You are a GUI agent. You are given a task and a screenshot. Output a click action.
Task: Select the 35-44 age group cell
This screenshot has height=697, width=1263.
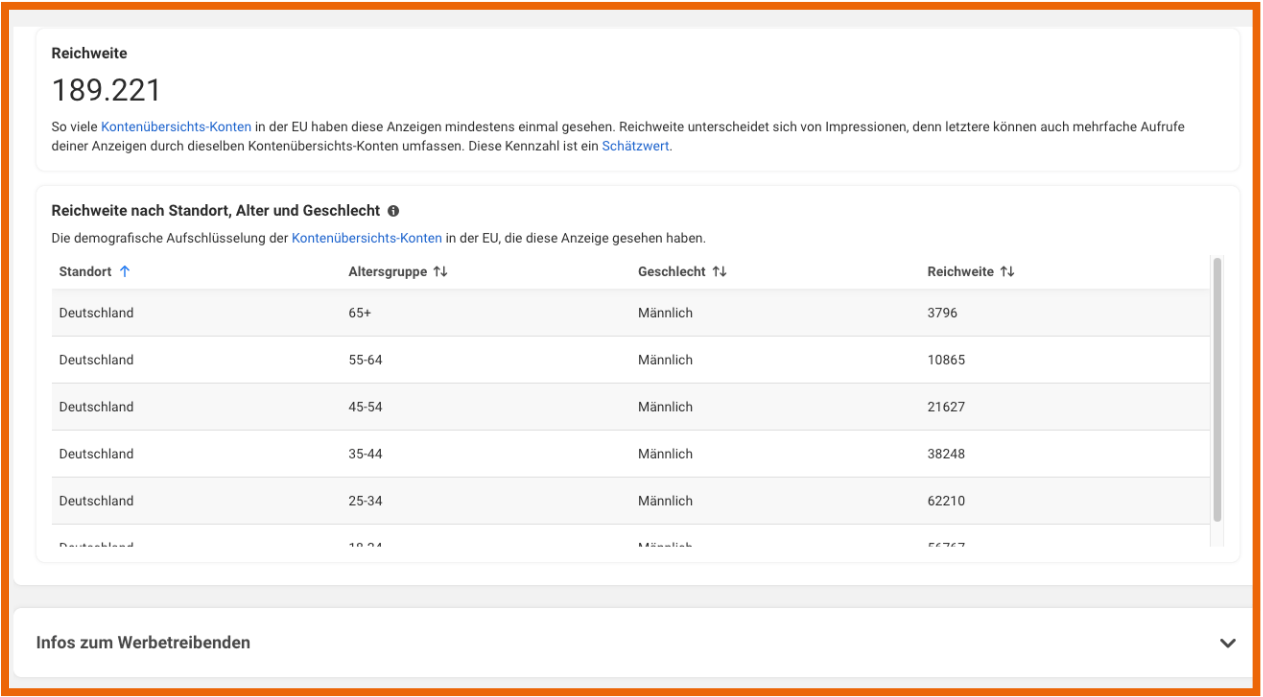tap(365, 454)
